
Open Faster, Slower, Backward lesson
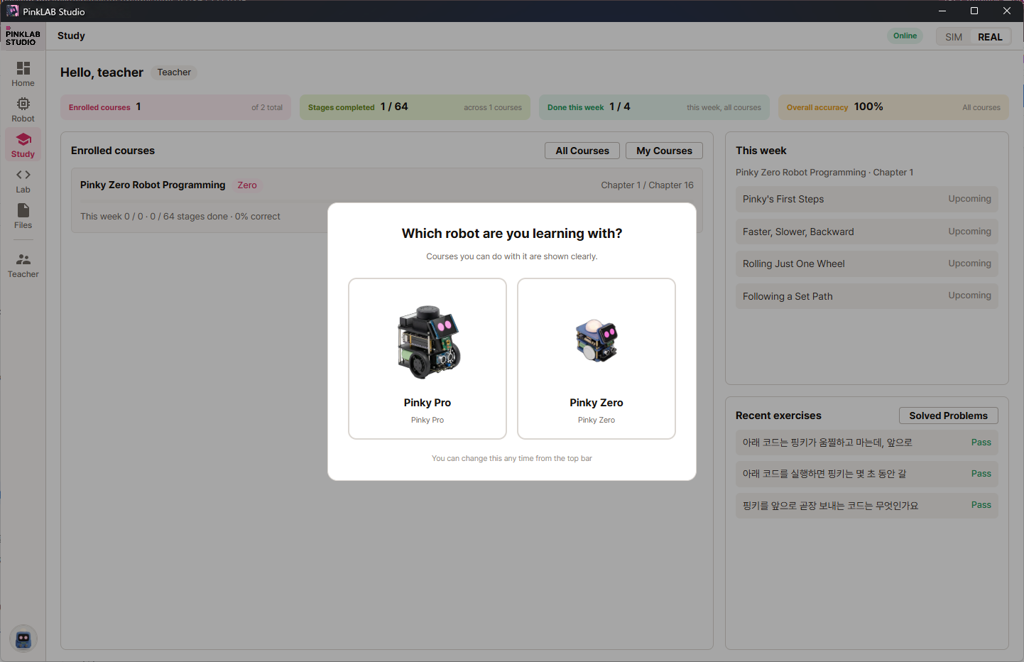pos(867,232)
